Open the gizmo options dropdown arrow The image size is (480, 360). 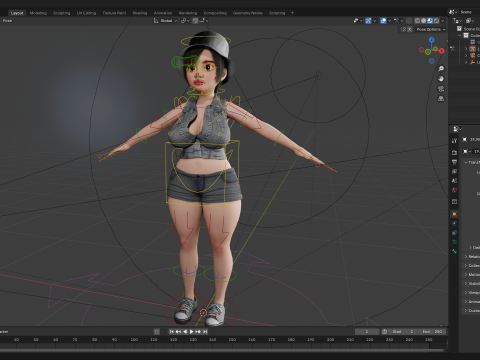click(x=375, y=21)
